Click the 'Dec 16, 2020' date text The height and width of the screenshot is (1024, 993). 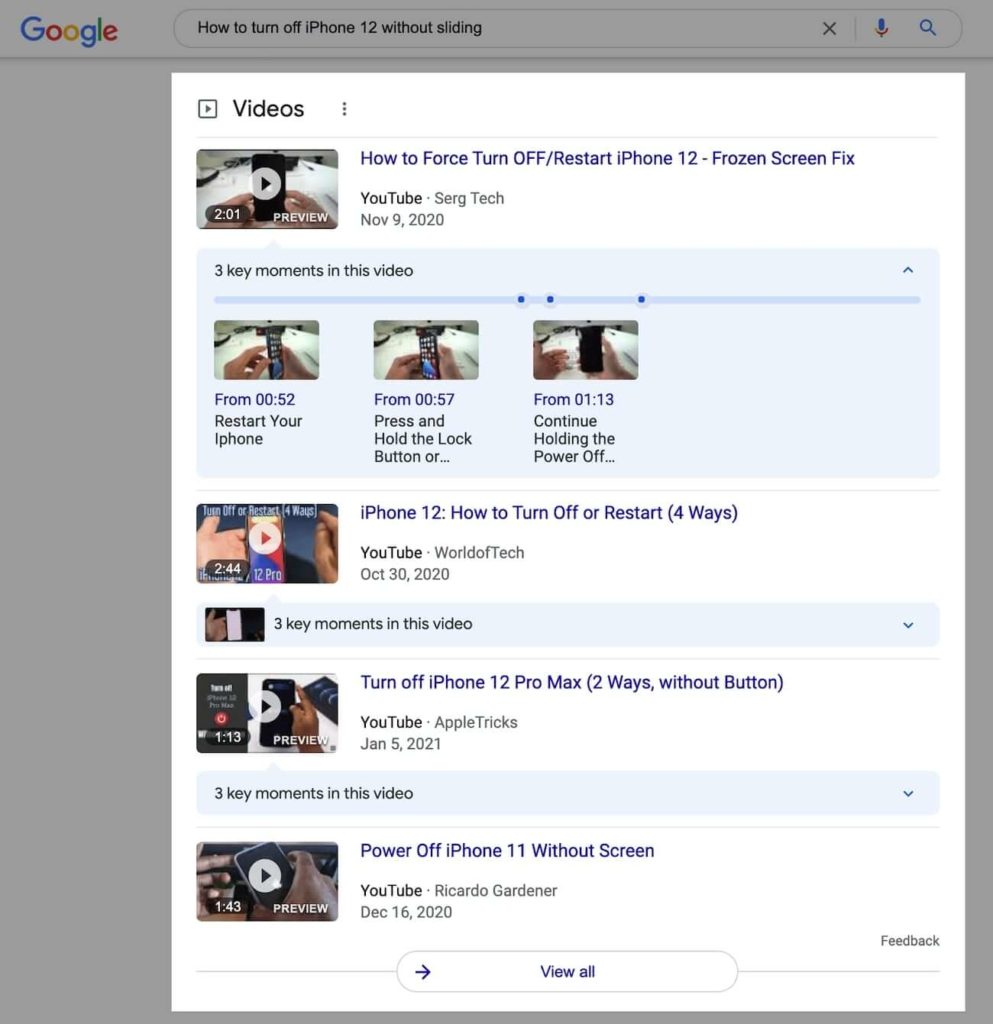[406, 912]
